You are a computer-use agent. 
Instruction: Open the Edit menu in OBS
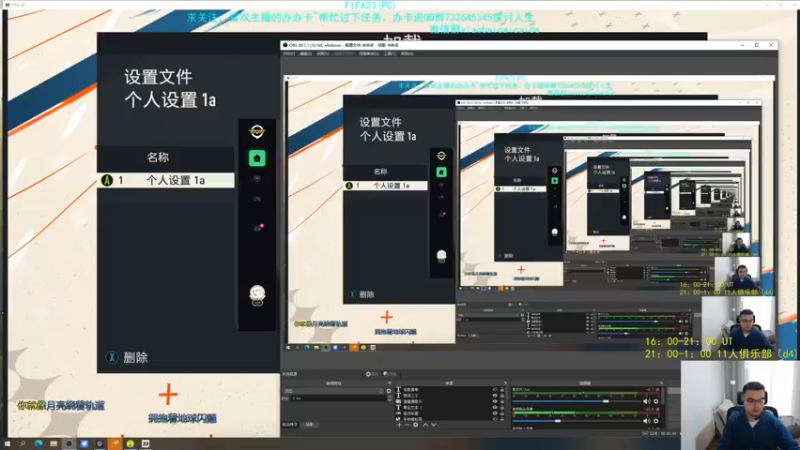tap(305, 54)
